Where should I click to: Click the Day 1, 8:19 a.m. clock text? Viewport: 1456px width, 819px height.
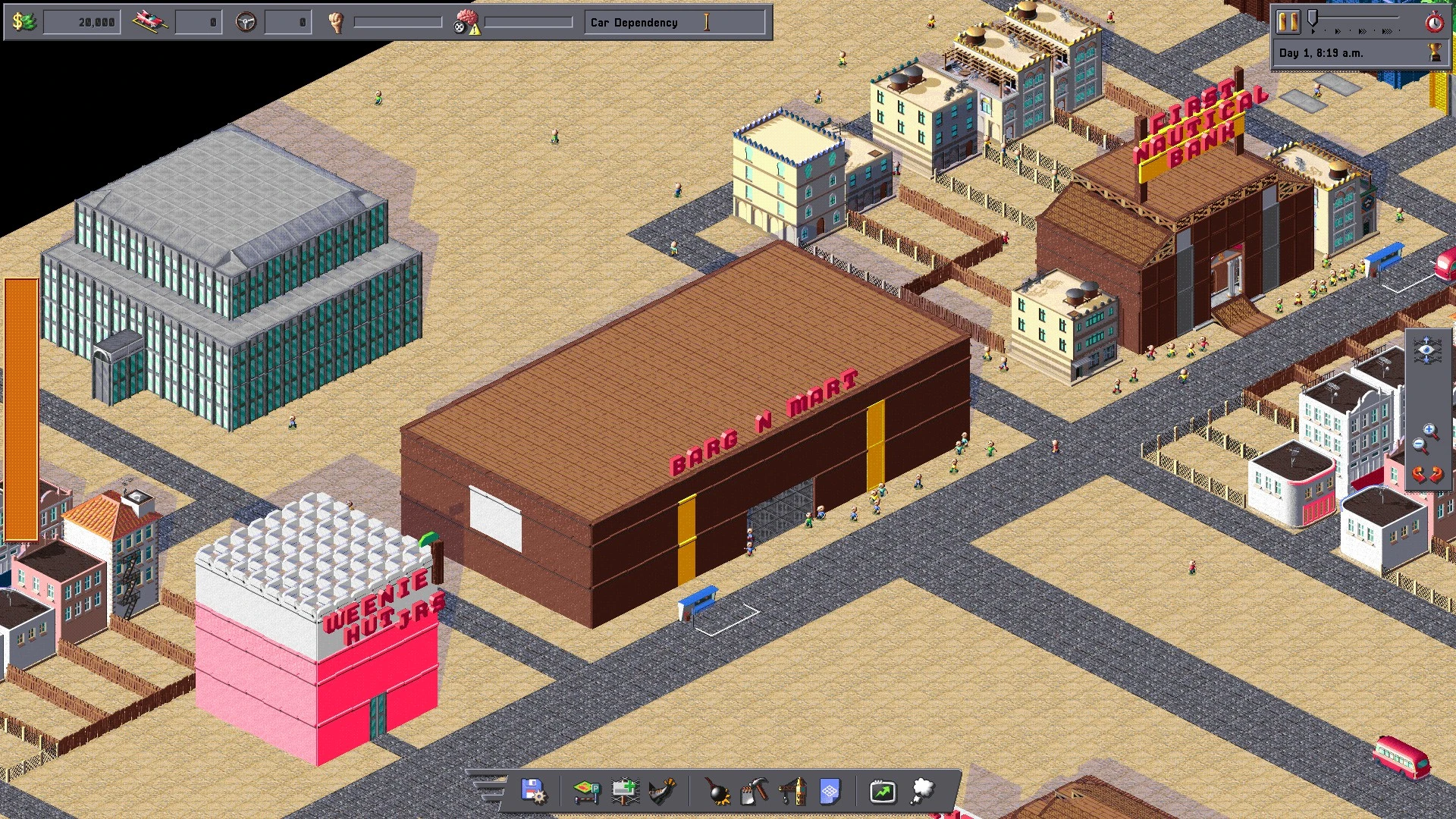(1320, 53)
